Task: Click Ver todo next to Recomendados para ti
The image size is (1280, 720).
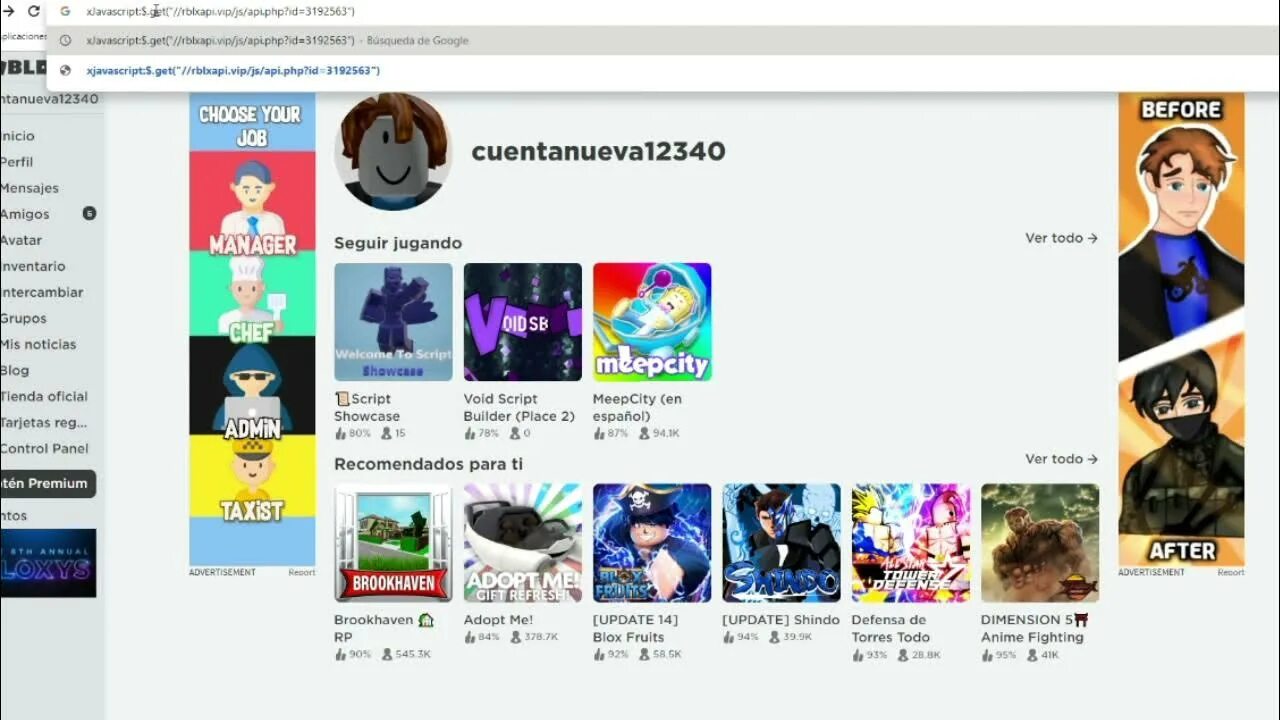Action: click(x=1061, y=459)
